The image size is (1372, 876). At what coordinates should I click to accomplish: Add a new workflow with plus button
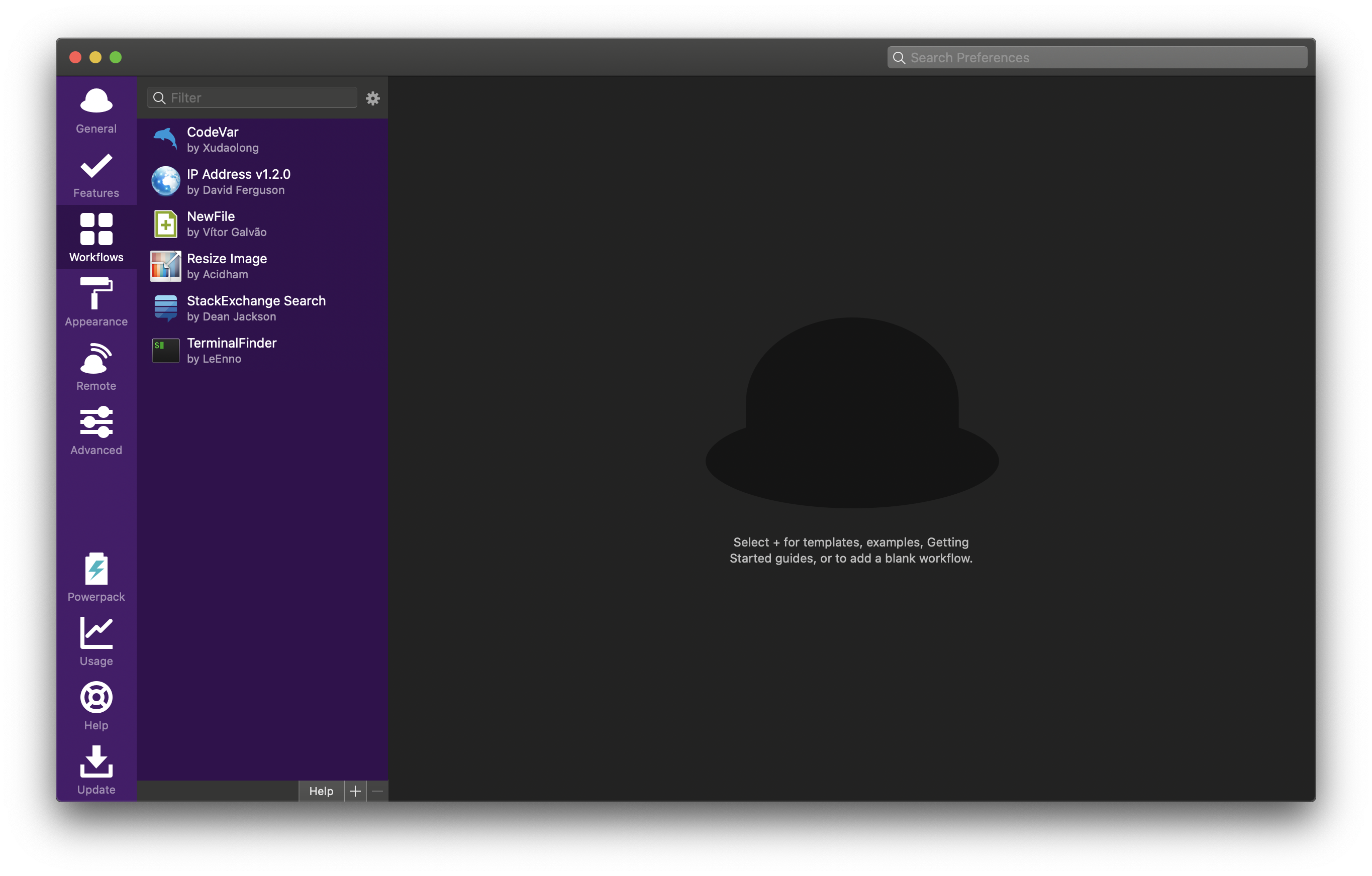click(x=355, y=791)
